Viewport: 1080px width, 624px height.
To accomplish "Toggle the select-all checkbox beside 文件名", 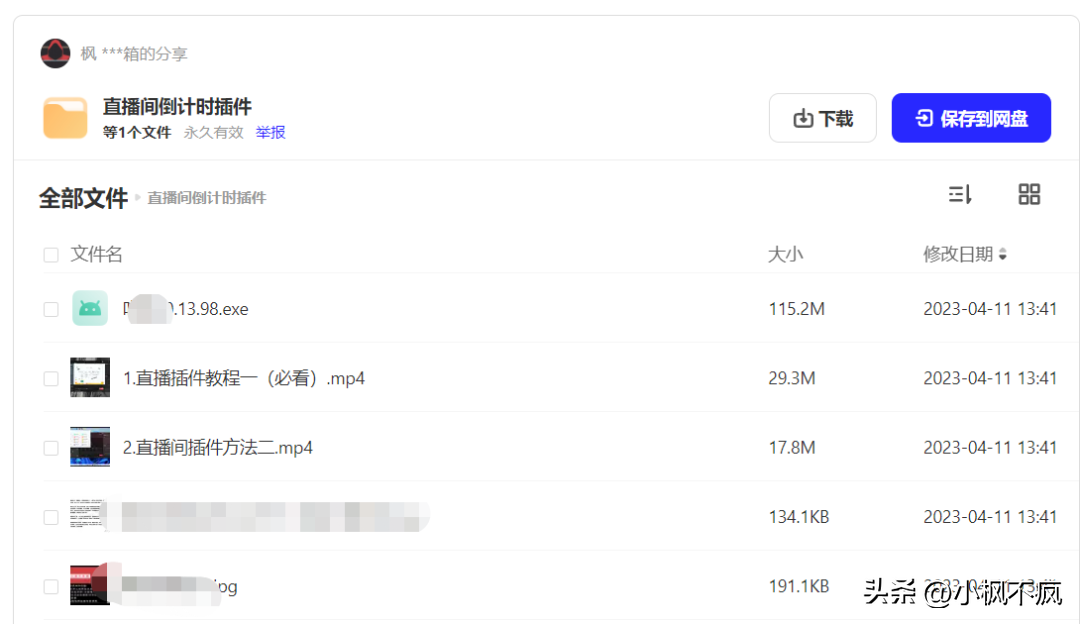I will [51, 255].
